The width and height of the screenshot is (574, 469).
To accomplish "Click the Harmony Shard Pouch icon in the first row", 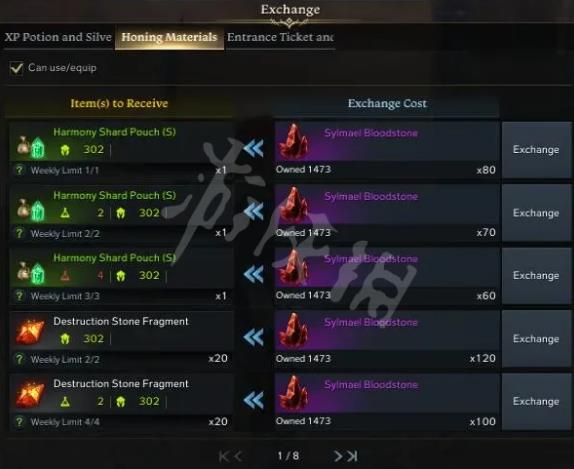I will [x=31, y=147].
